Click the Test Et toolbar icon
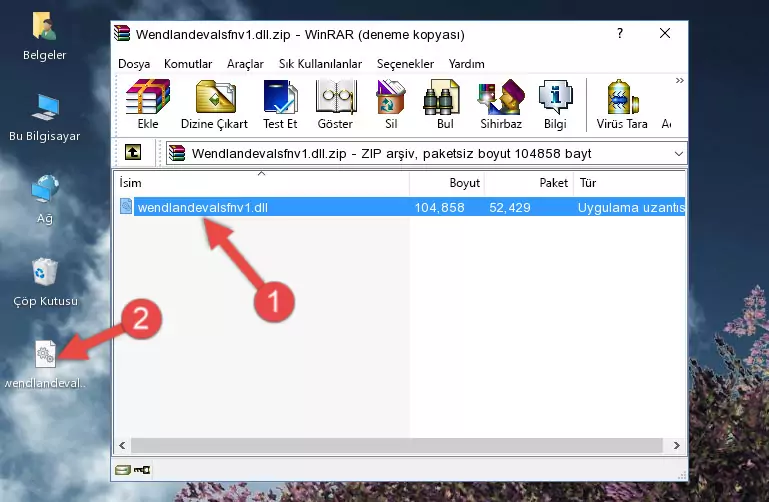 coord(280,97)
